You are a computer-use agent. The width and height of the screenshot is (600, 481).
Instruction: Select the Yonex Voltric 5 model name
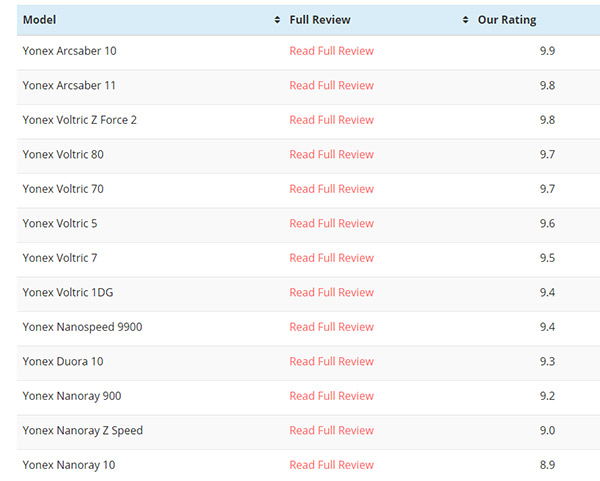60,223
